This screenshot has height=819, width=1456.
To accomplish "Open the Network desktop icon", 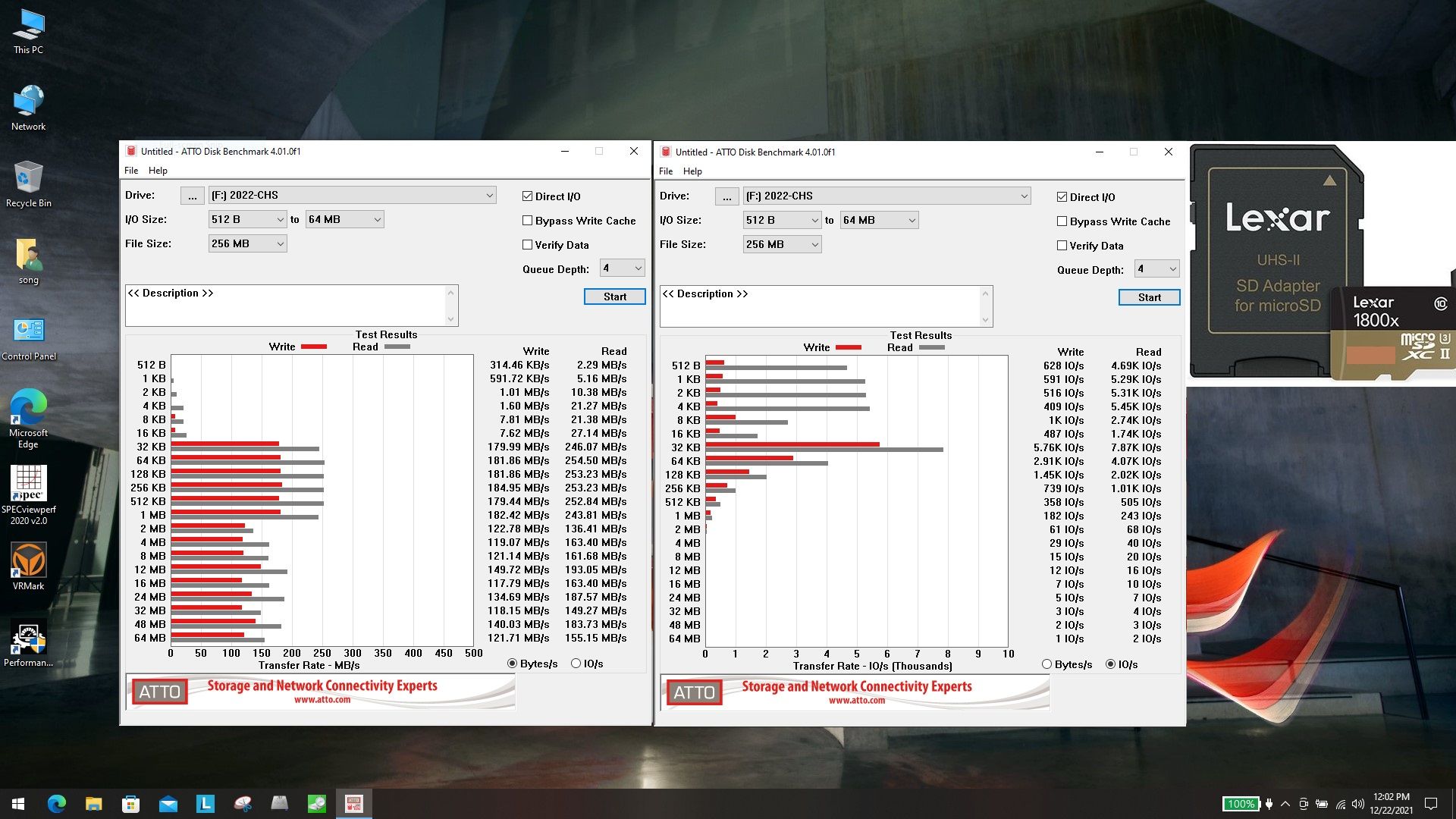I will click(29, 108).
